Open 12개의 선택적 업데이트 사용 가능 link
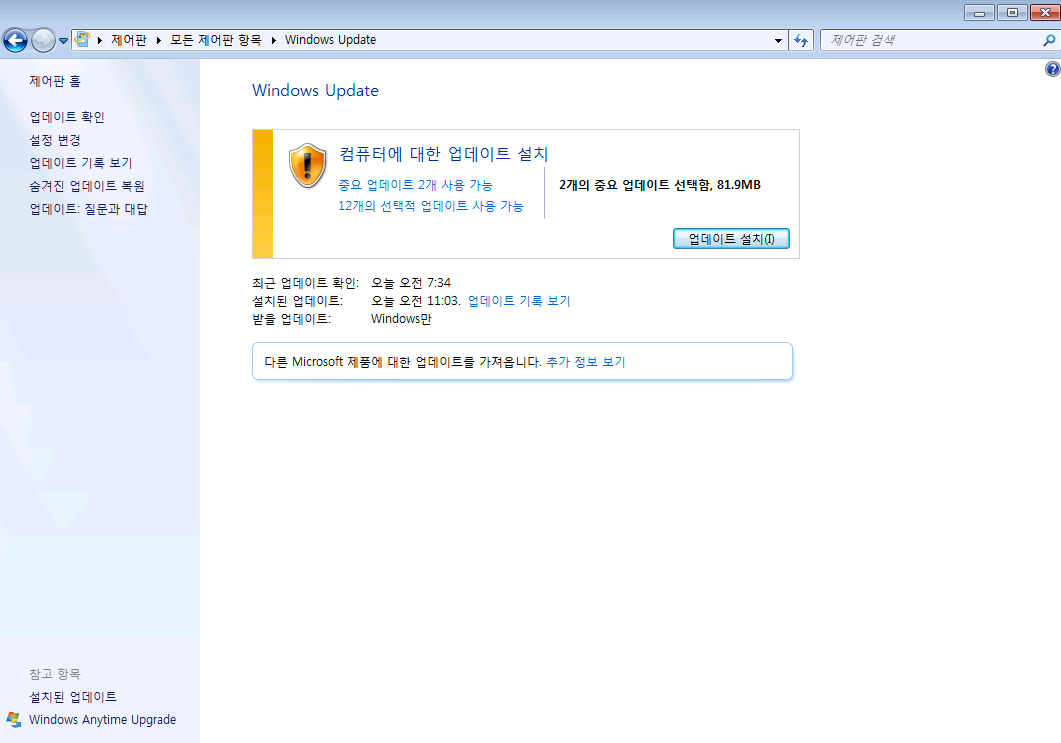The image size is (1061, 743). (x=431, y=206)
